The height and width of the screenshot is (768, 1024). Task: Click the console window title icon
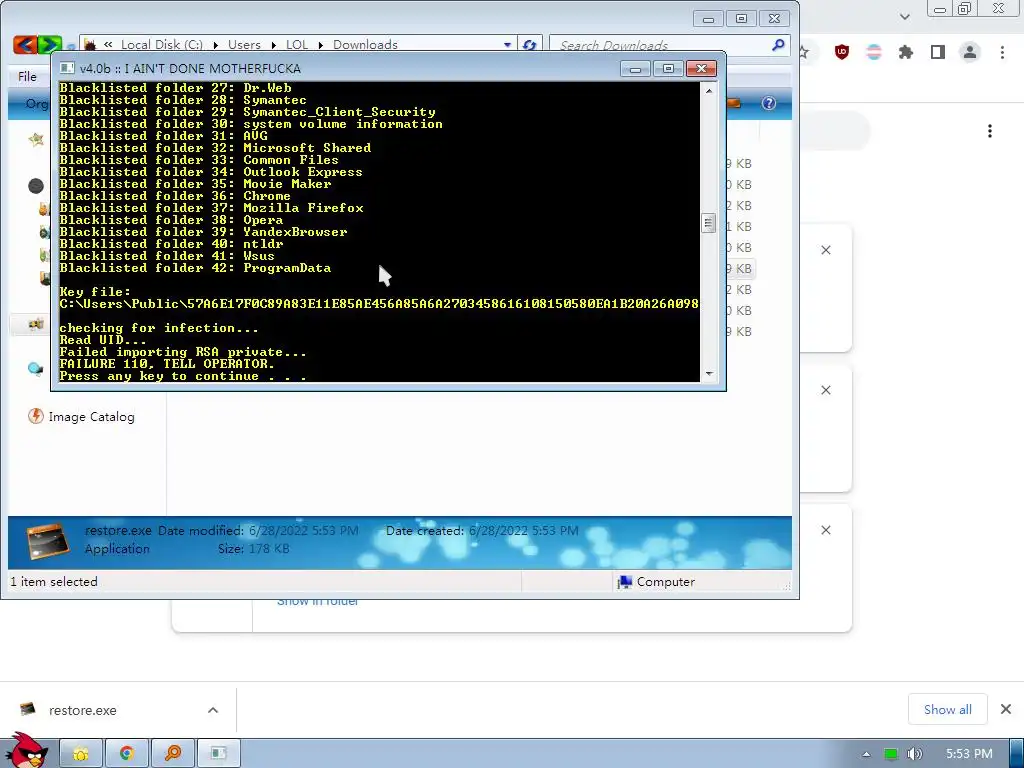[67, 68]
